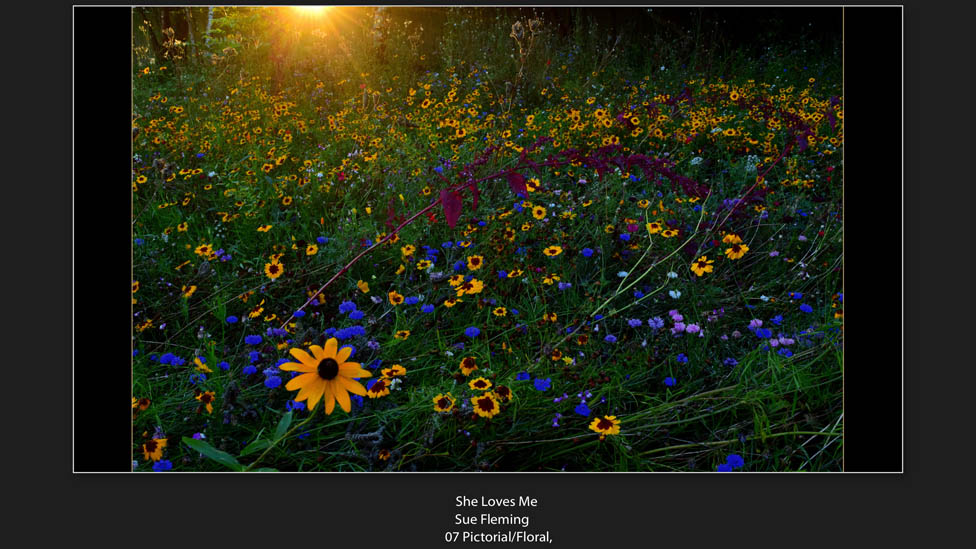Screen dimensions: 976x549
Task: Click the '07 Pictorial/Floral,' category text
Action: pos(499,537)
